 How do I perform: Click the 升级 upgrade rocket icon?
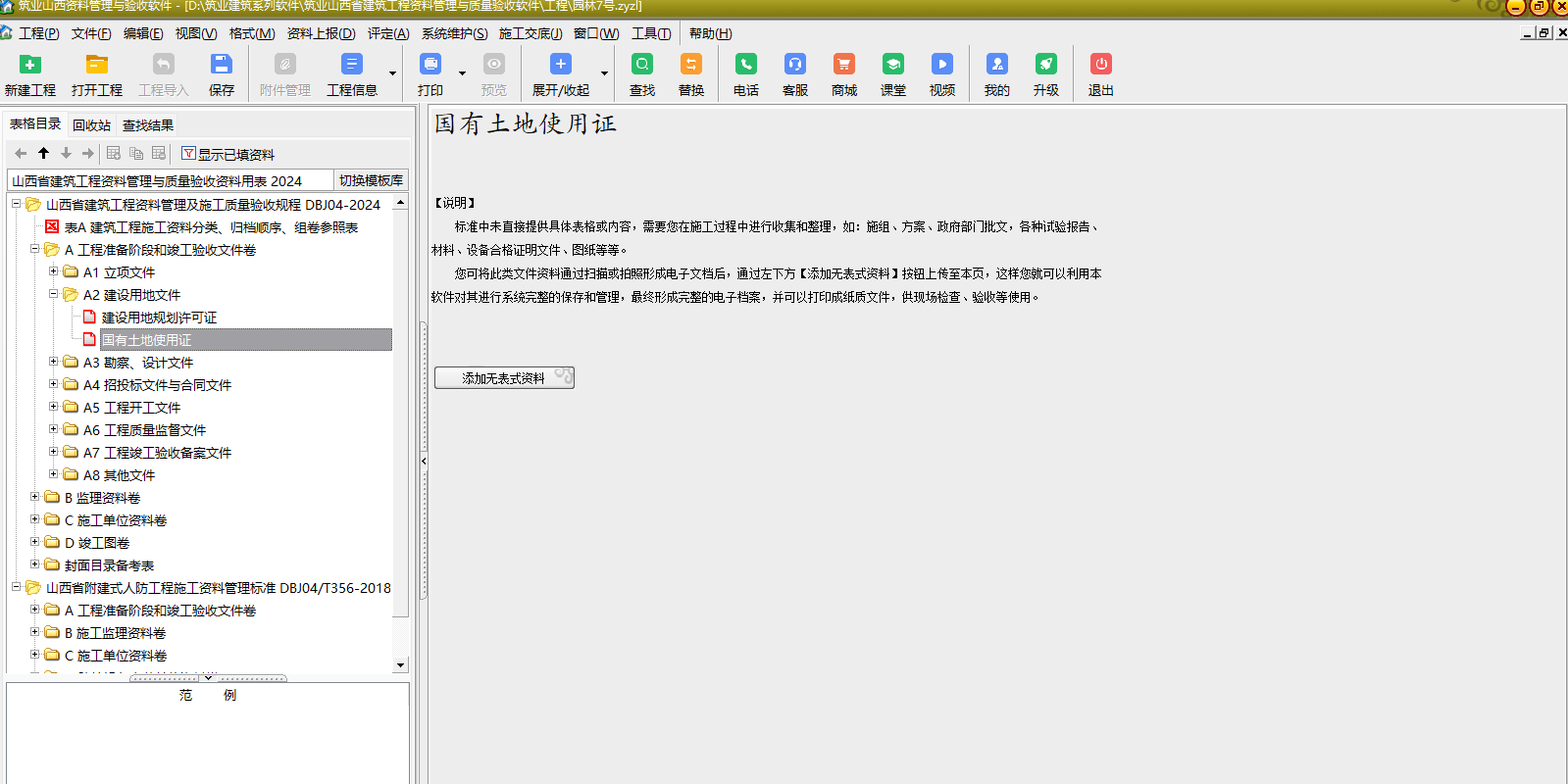pyautogui.click(x=1045, y=66)
